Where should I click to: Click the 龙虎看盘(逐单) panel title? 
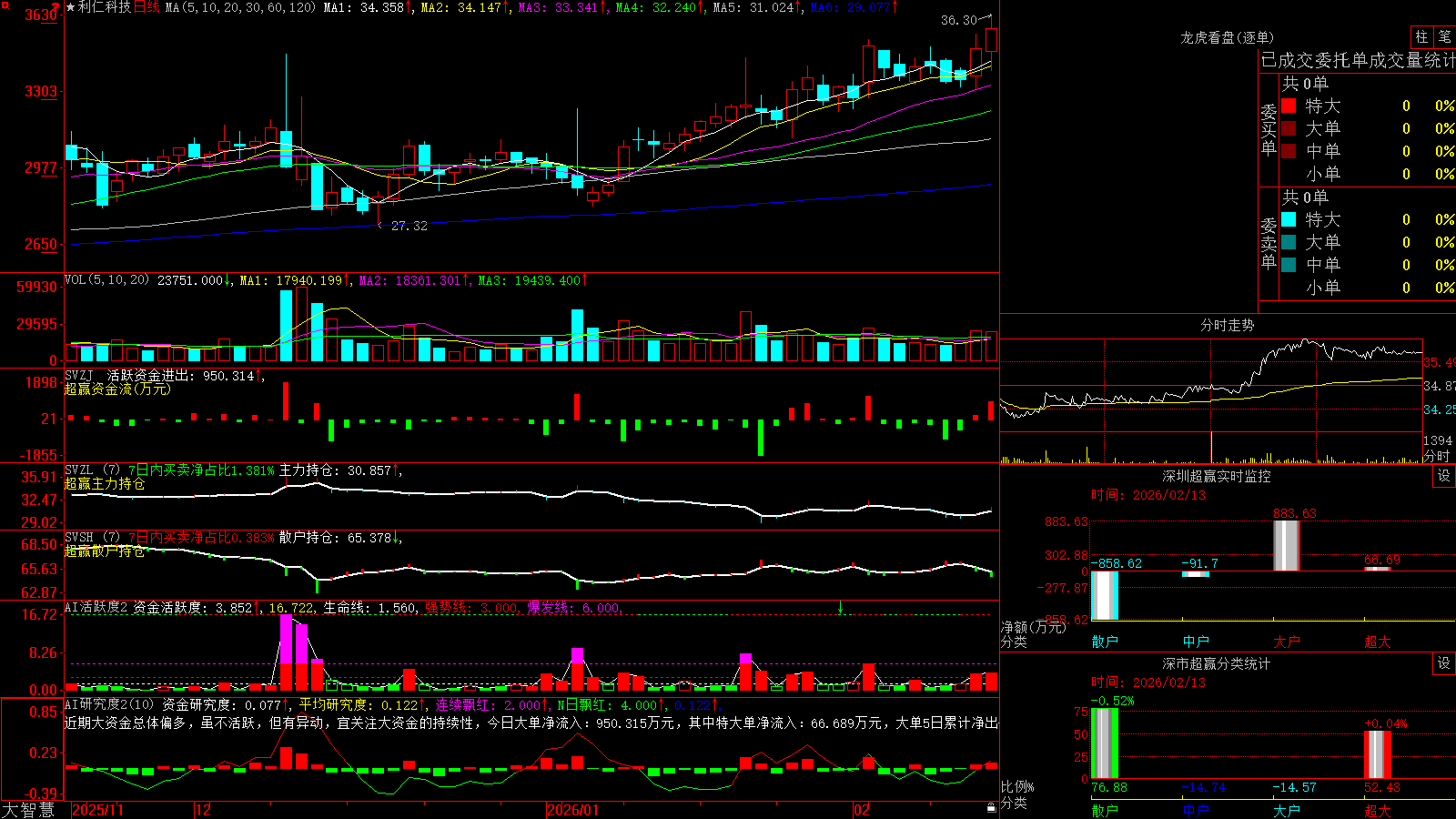pos(1227,37)
